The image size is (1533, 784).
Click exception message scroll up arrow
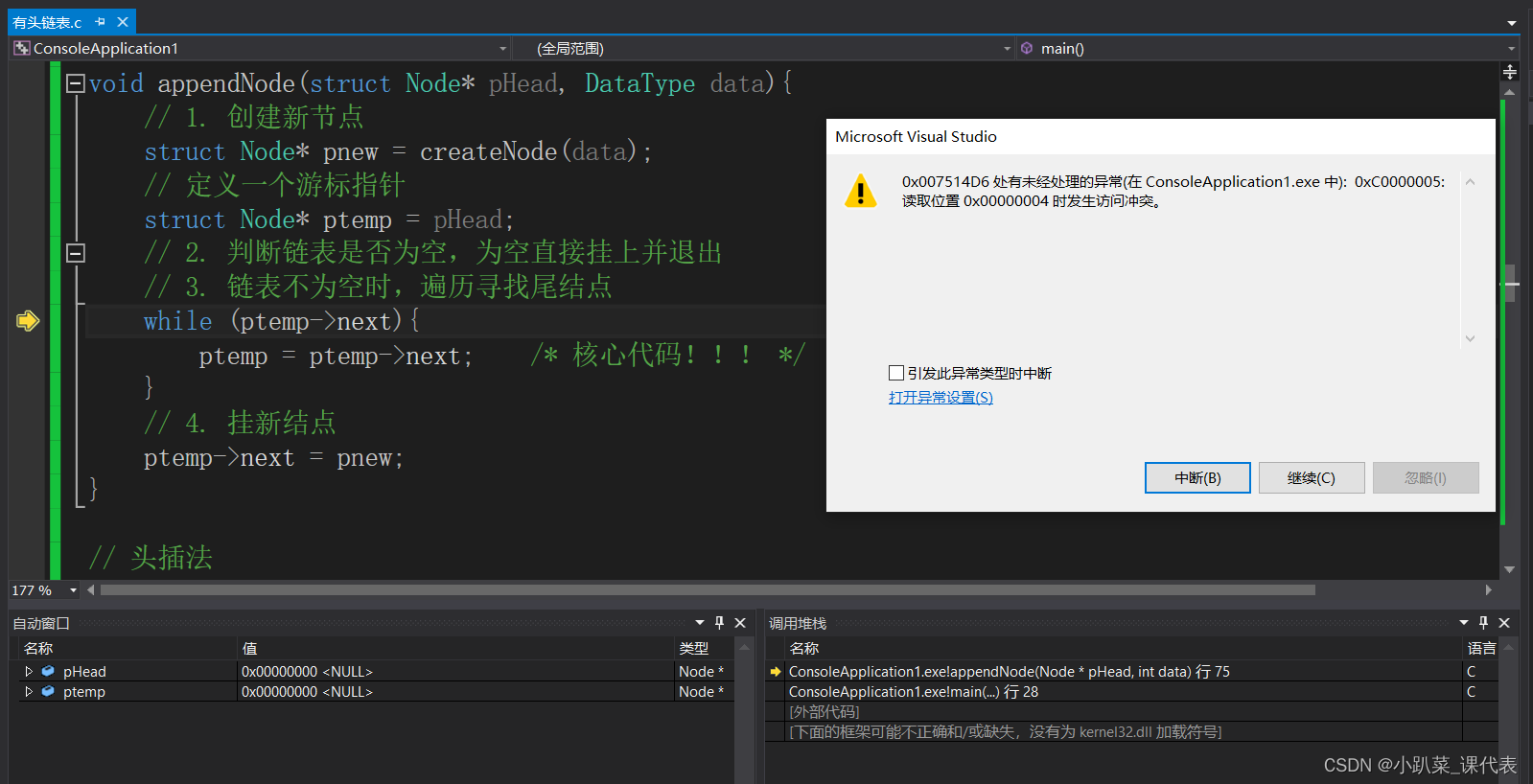click(x=1470, y=182)
